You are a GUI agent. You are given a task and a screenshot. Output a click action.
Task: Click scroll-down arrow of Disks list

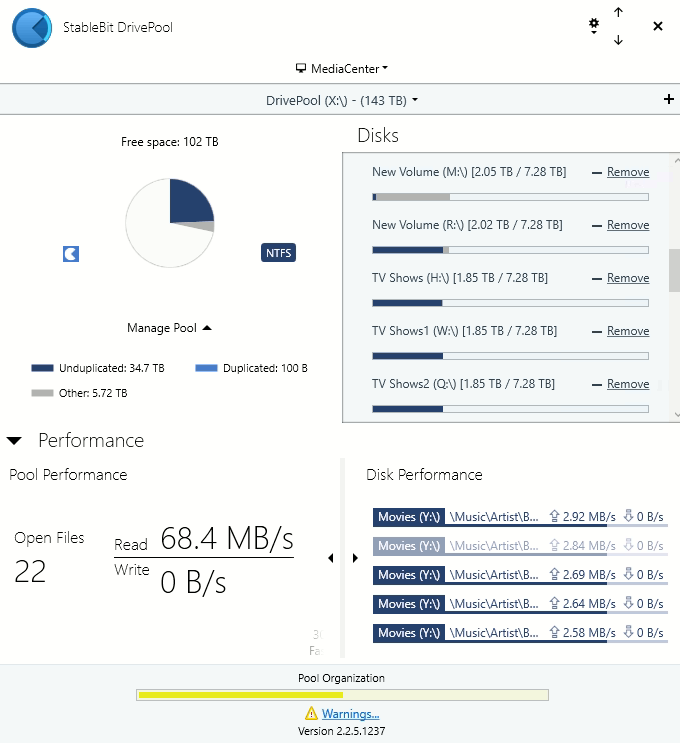tap(677, 415)
